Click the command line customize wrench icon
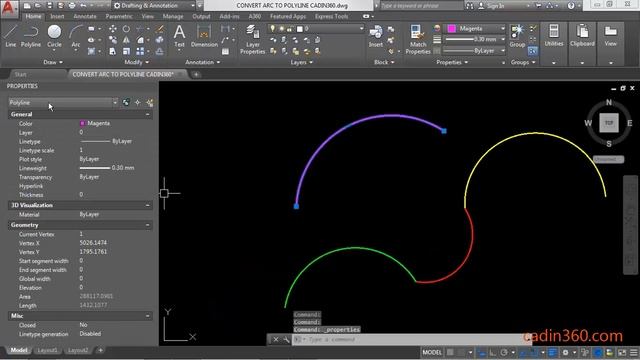Viewport: 640px width, 360px height. tap(286, 340)
